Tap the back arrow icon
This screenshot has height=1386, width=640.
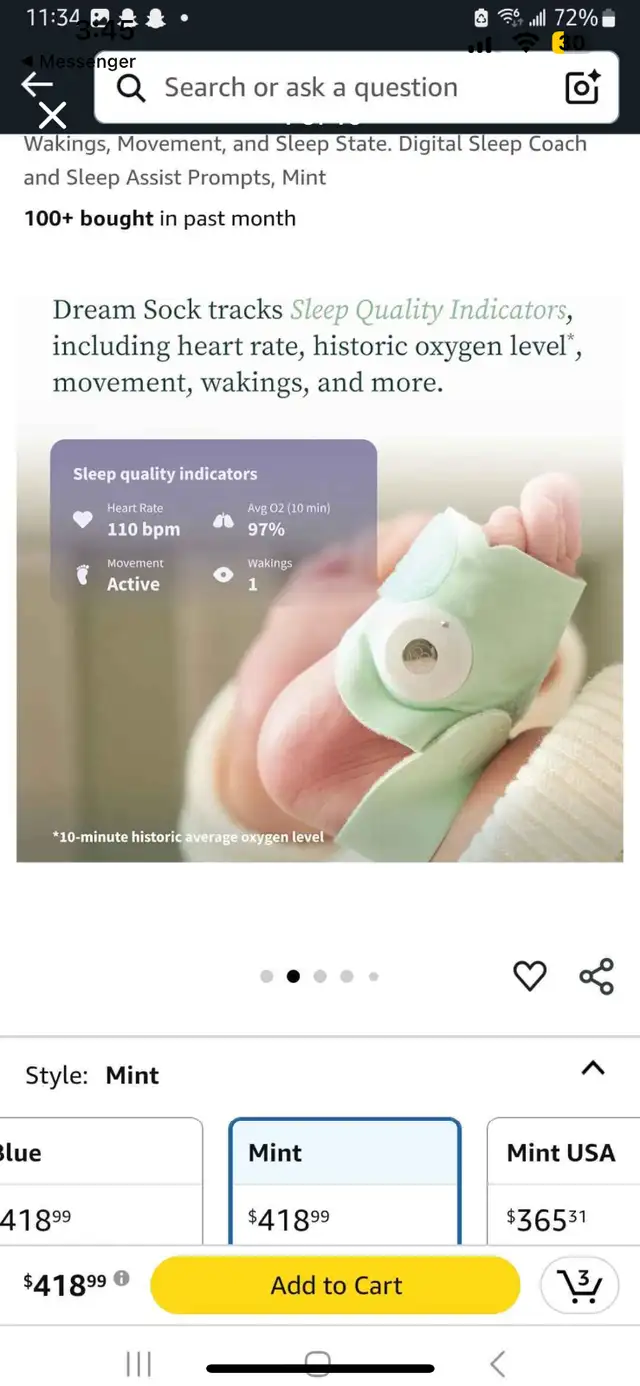point(38,85)
